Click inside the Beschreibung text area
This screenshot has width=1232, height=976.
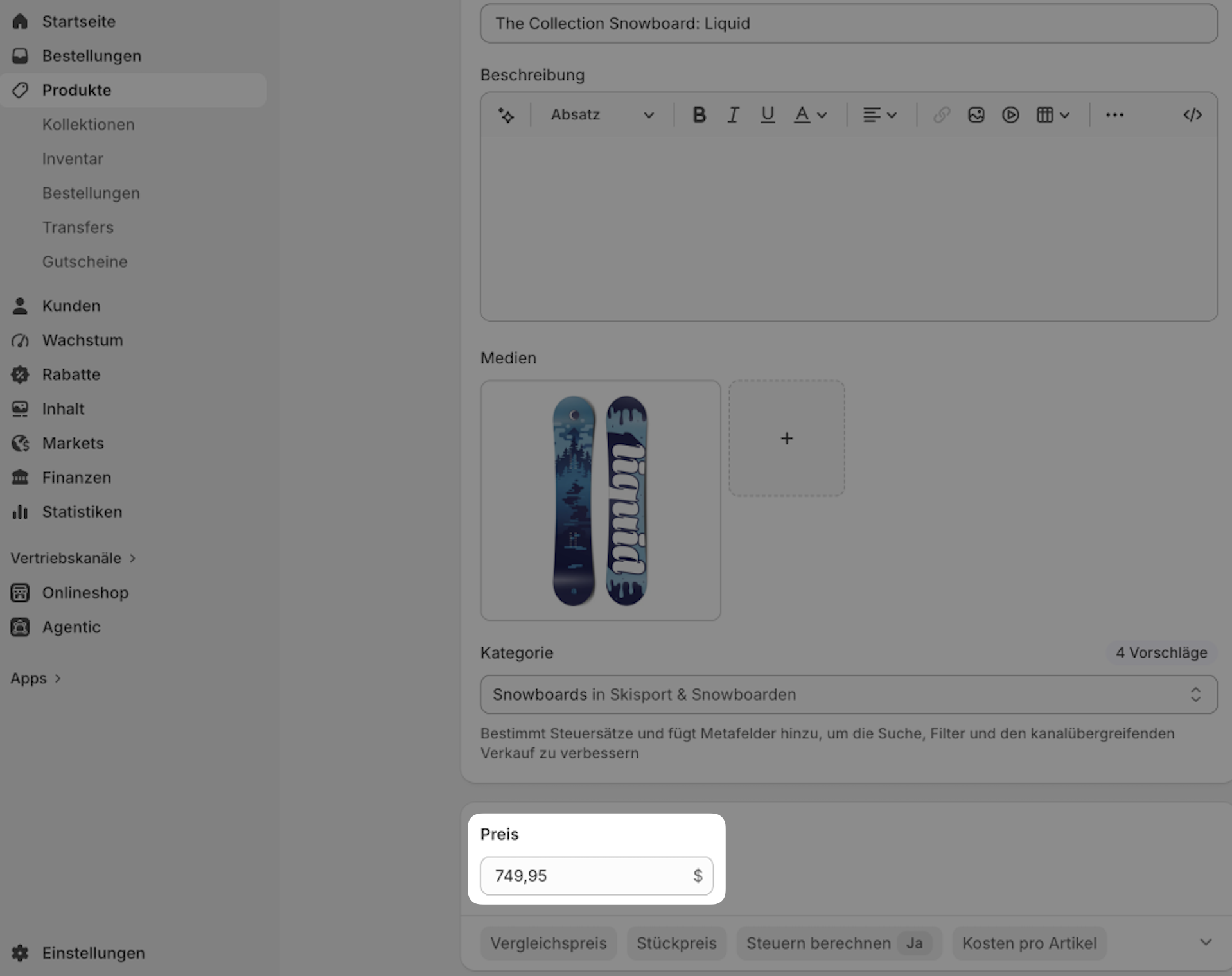849,228
